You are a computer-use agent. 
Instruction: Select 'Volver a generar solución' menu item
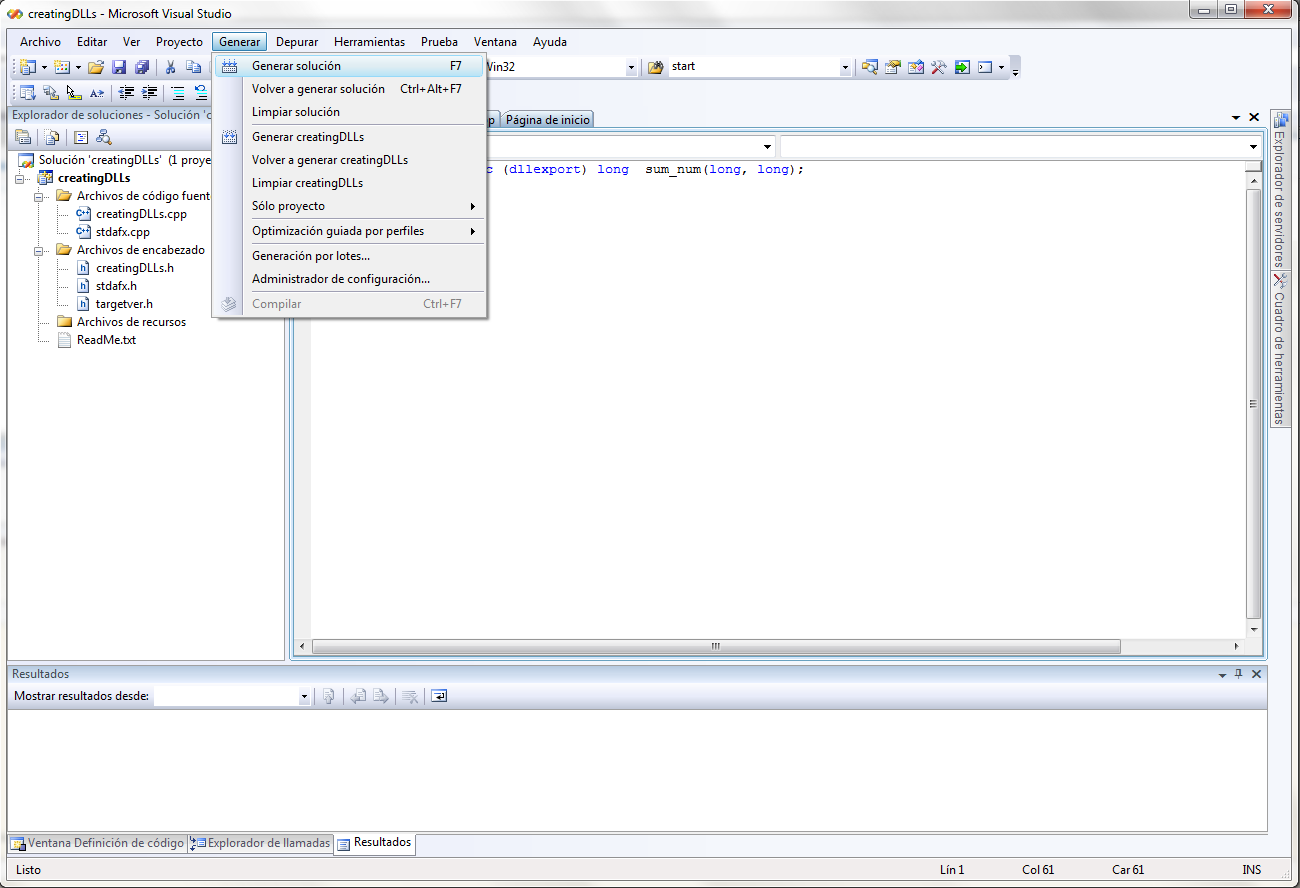(349, 89)
